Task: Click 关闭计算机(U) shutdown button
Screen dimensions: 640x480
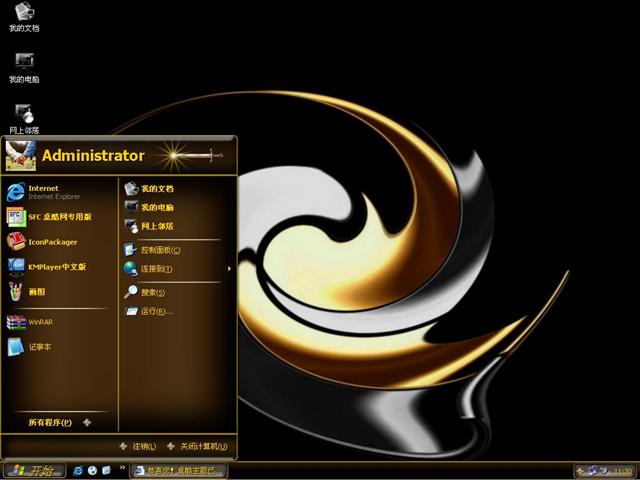Action: pos(197,446)
